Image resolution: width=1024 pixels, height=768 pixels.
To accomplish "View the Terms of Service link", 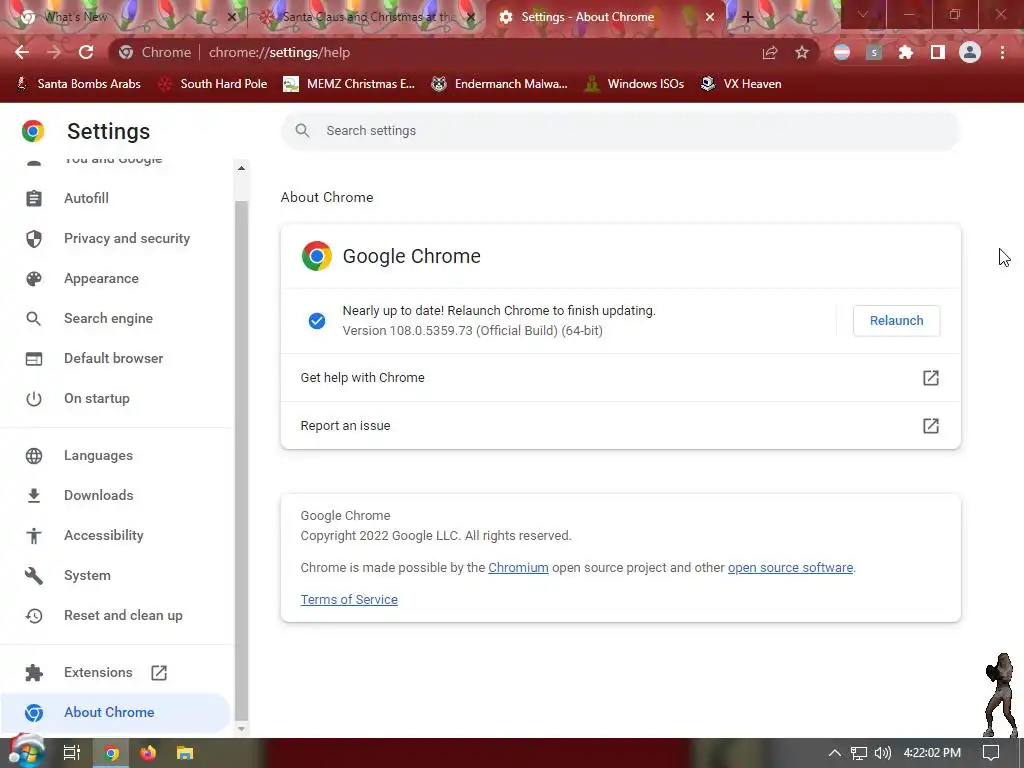I will (x=349, y=600).
